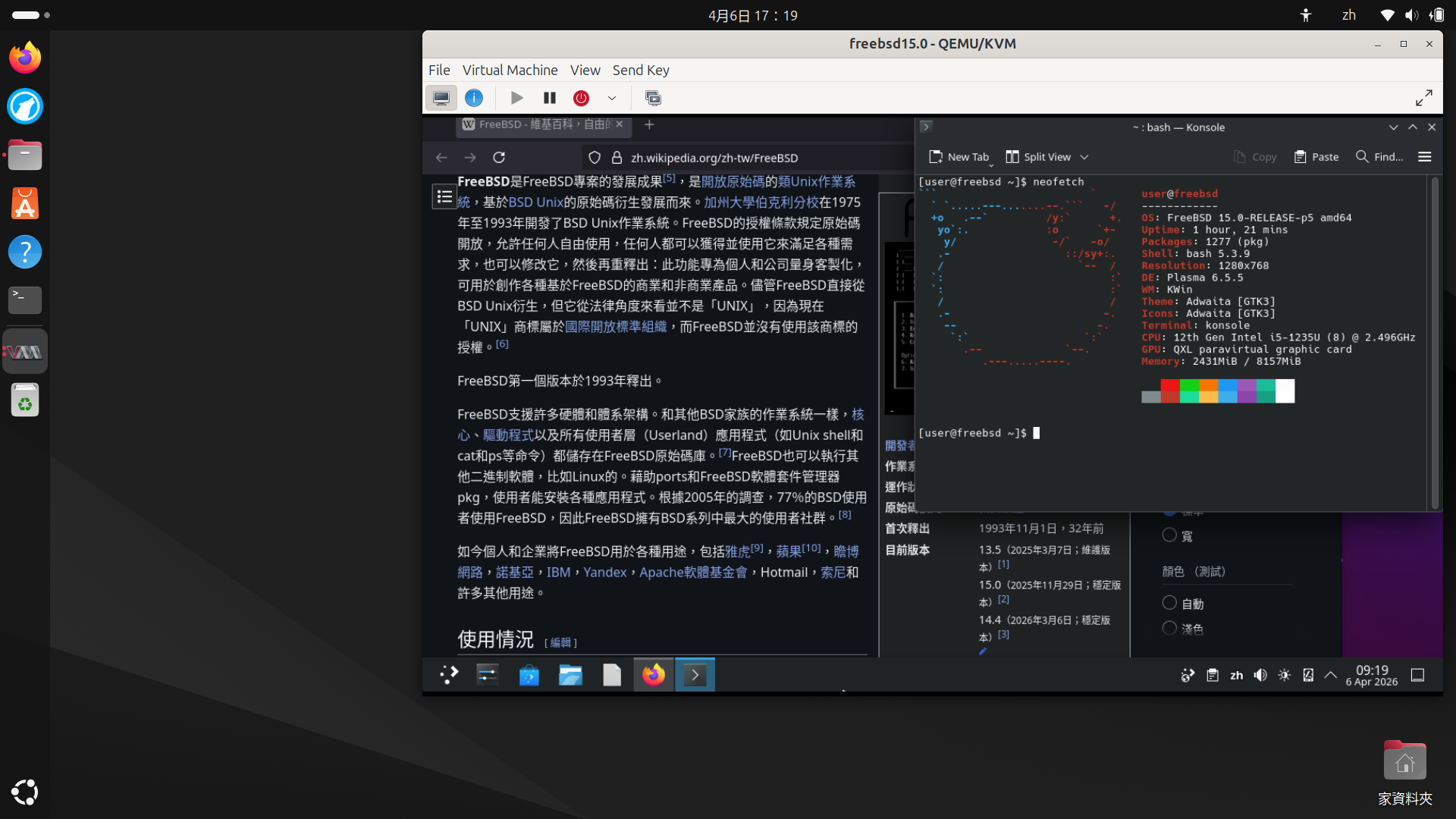Expand Konsole Split View dropdown chevron

(1084, 157)
